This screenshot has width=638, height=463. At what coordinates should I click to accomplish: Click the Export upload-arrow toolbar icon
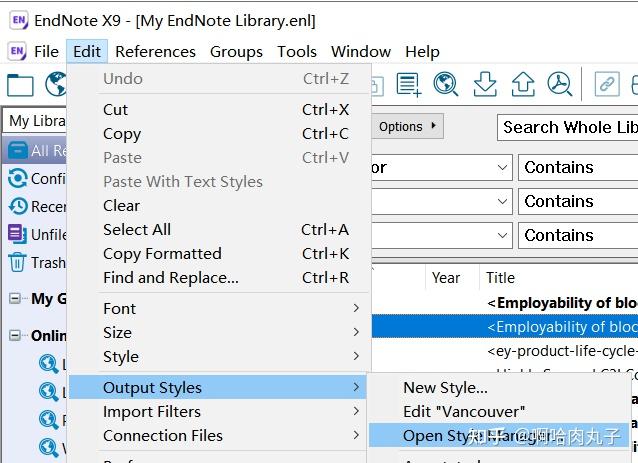[522, 85]
